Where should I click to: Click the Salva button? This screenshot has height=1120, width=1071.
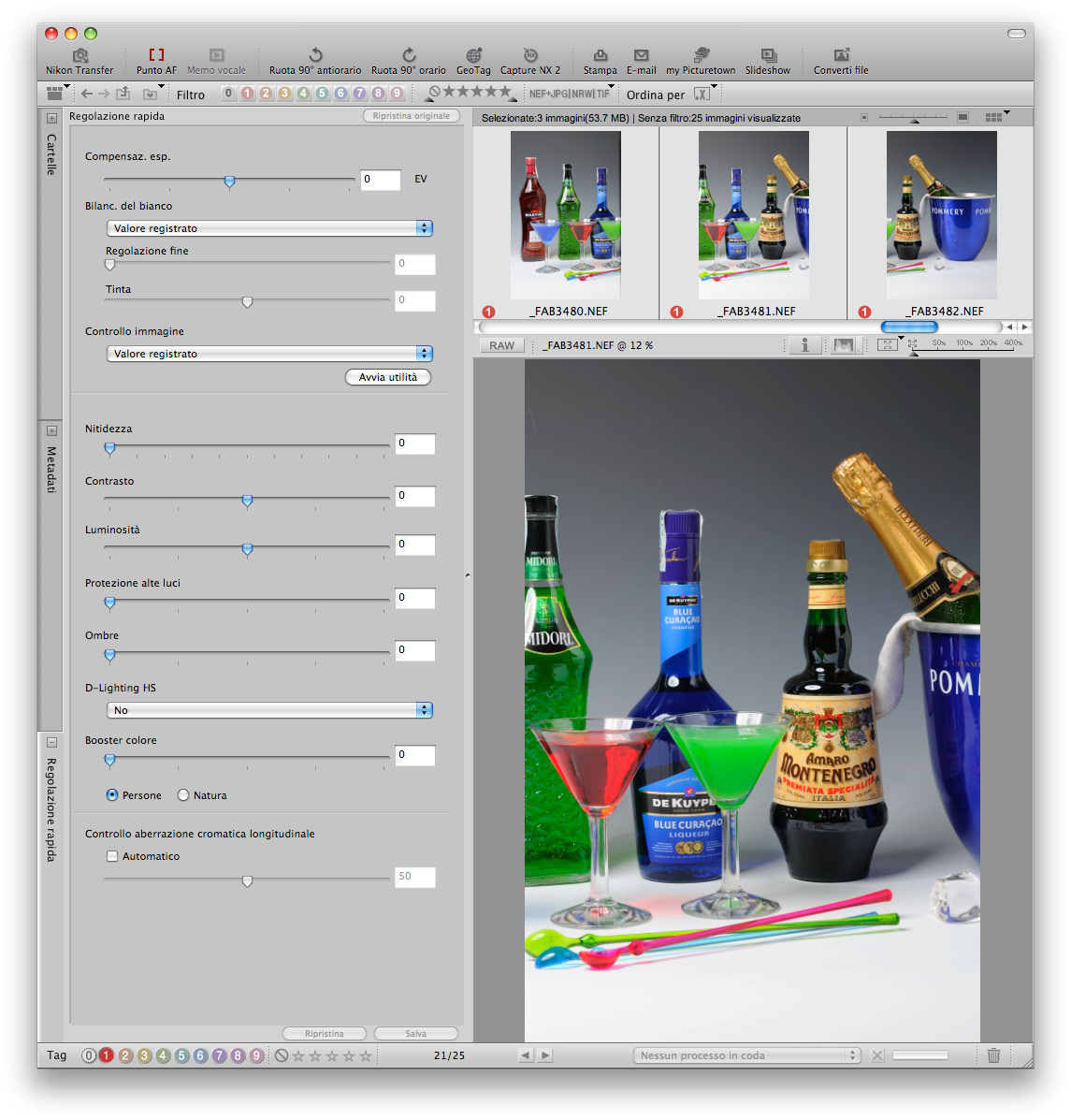(x=415, y=1034)
